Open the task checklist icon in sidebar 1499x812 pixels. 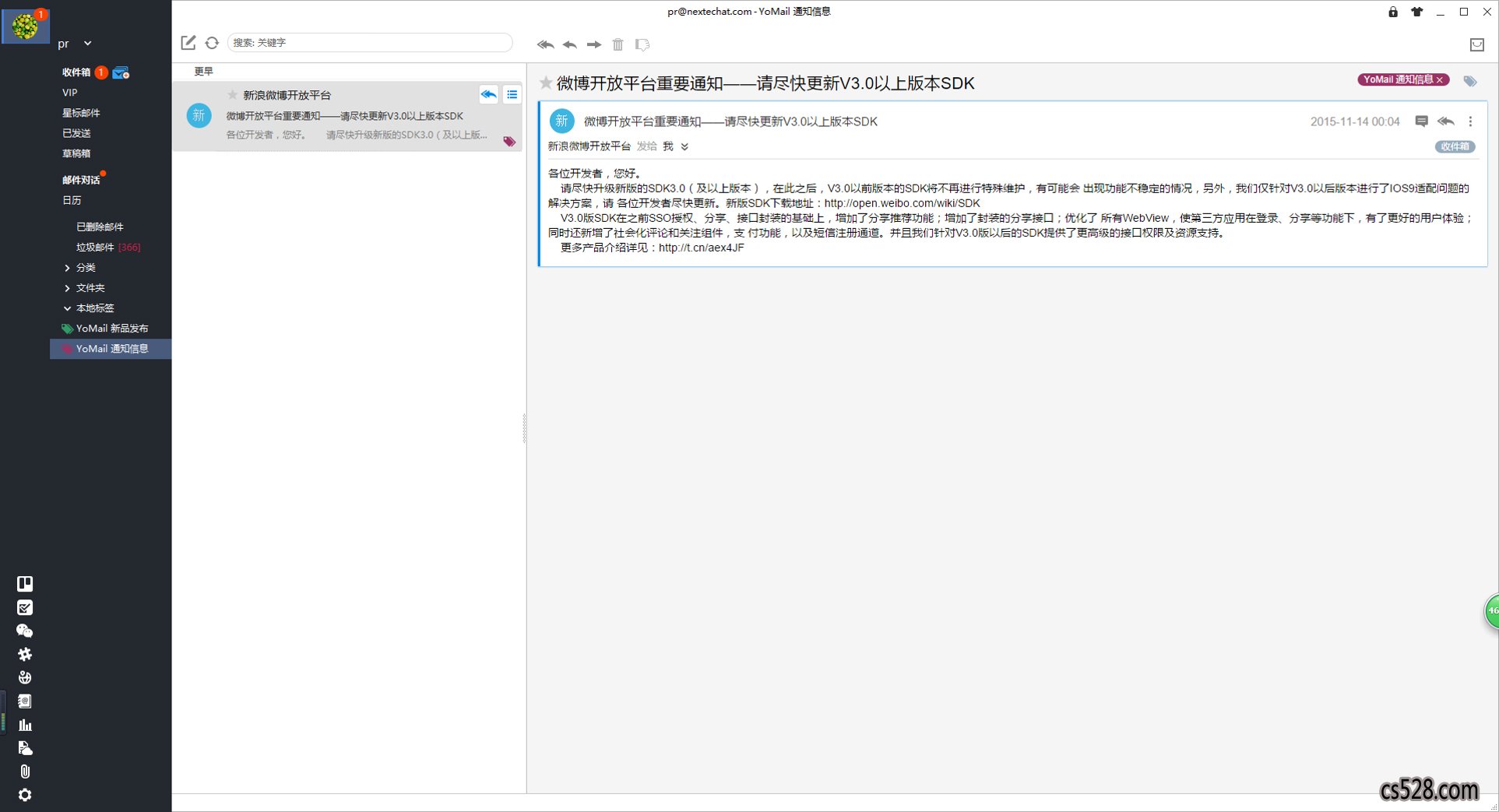tap(25, 607)
